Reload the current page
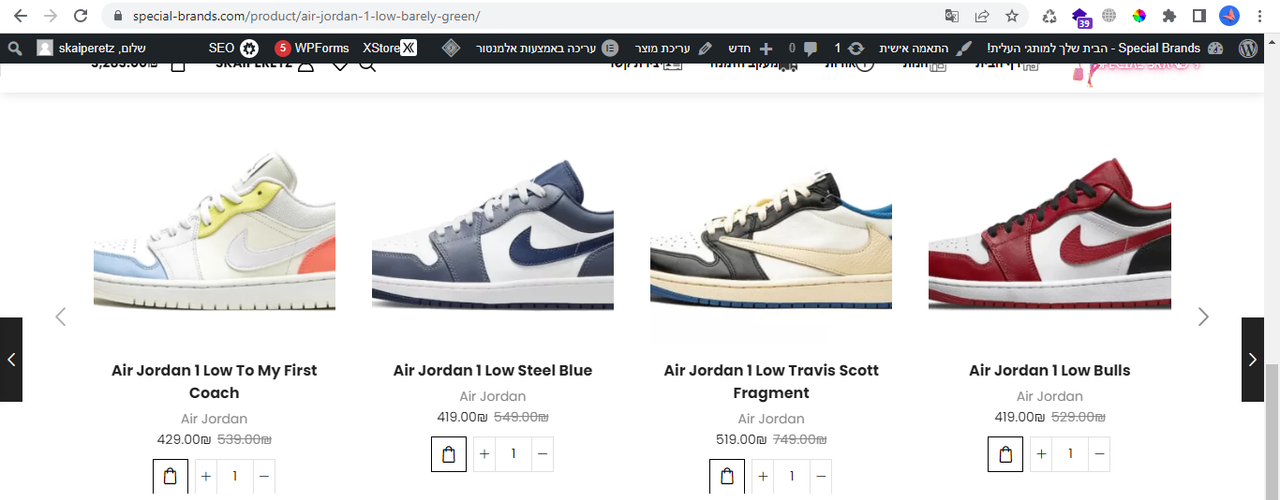Screen dimensions: 1280x500 tap(80, 16)
